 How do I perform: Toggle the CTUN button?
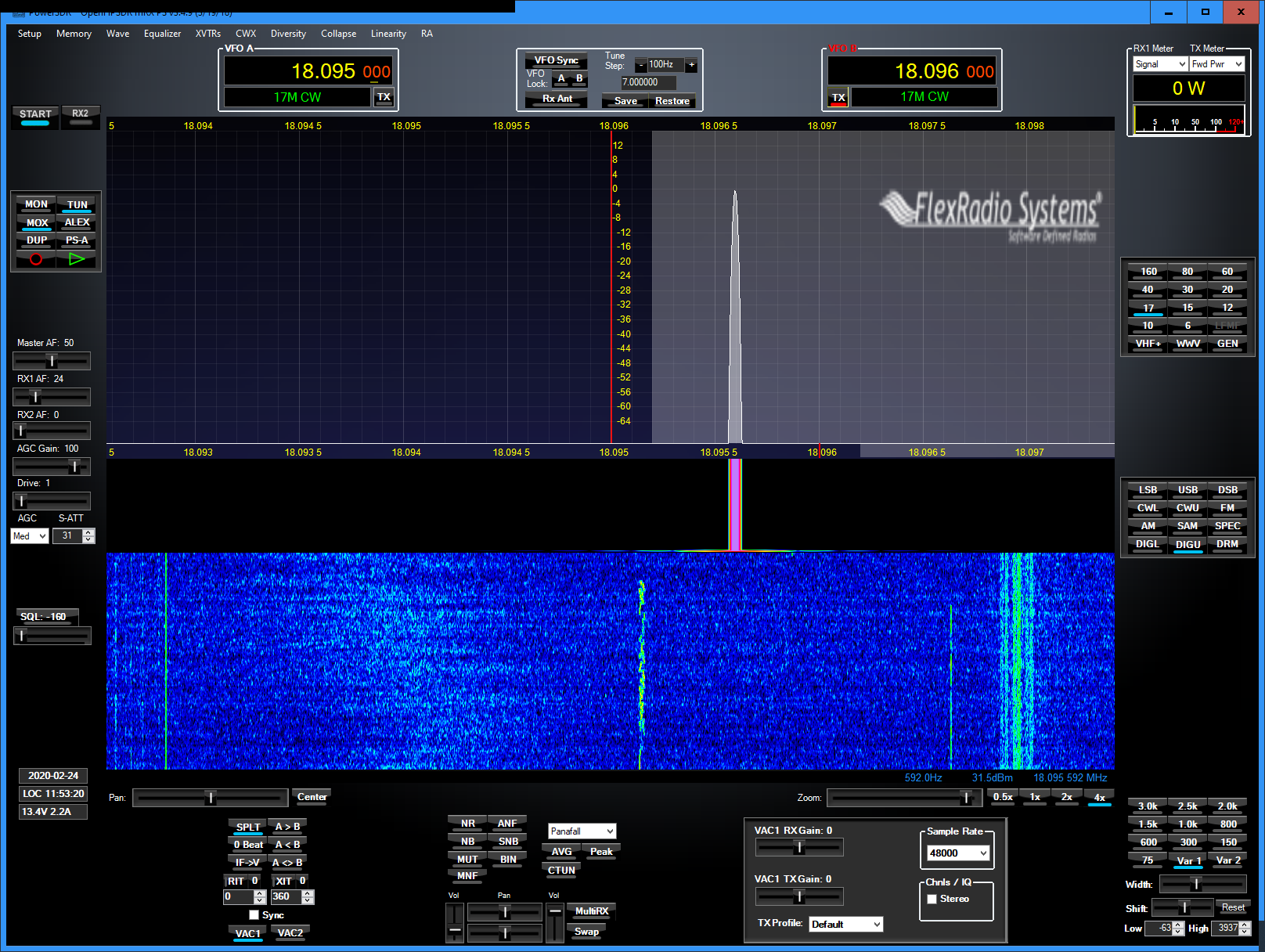pos(561,871)
